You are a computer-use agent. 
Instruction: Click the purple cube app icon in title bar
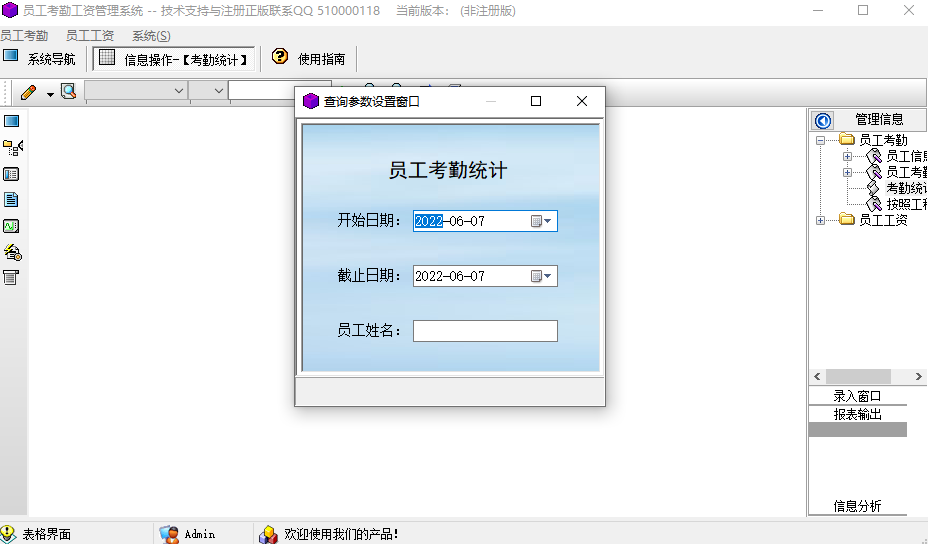10,10
